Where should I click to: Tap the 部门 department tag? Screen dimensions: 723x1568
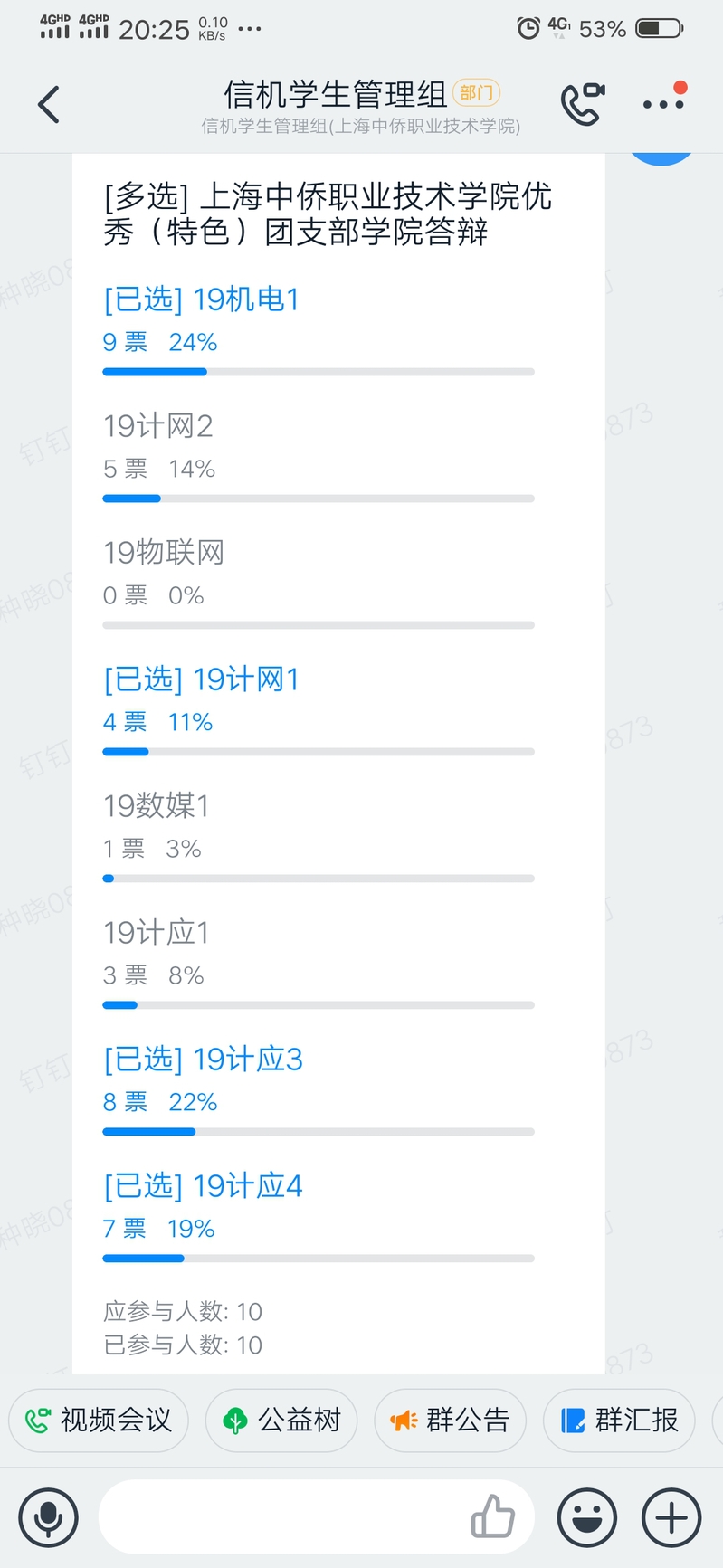pos(476,93)
